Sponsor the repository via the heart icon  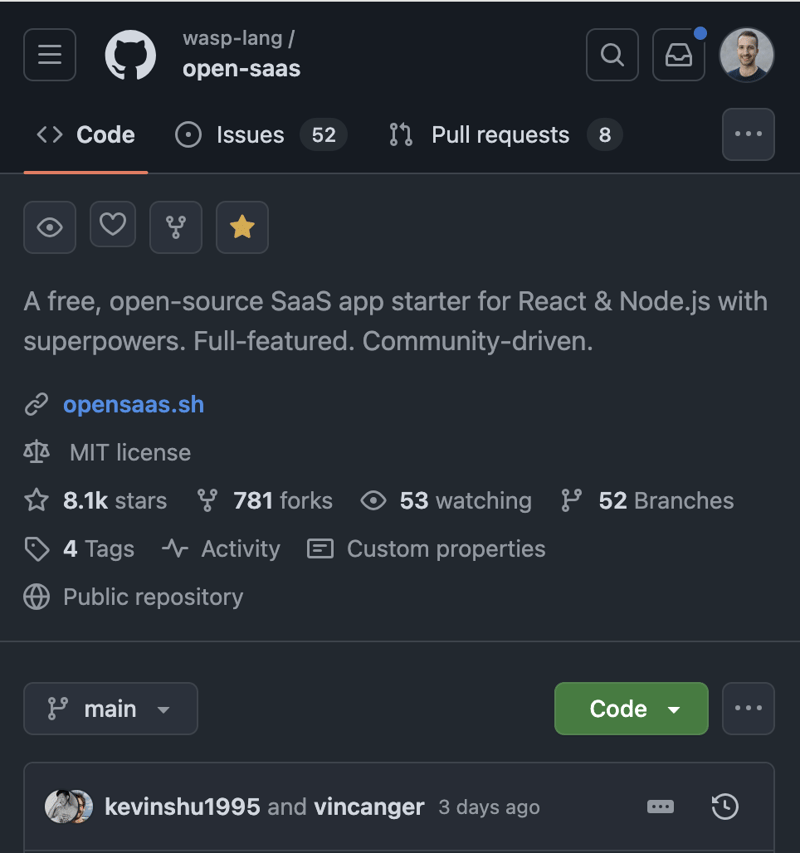[112, 227]
